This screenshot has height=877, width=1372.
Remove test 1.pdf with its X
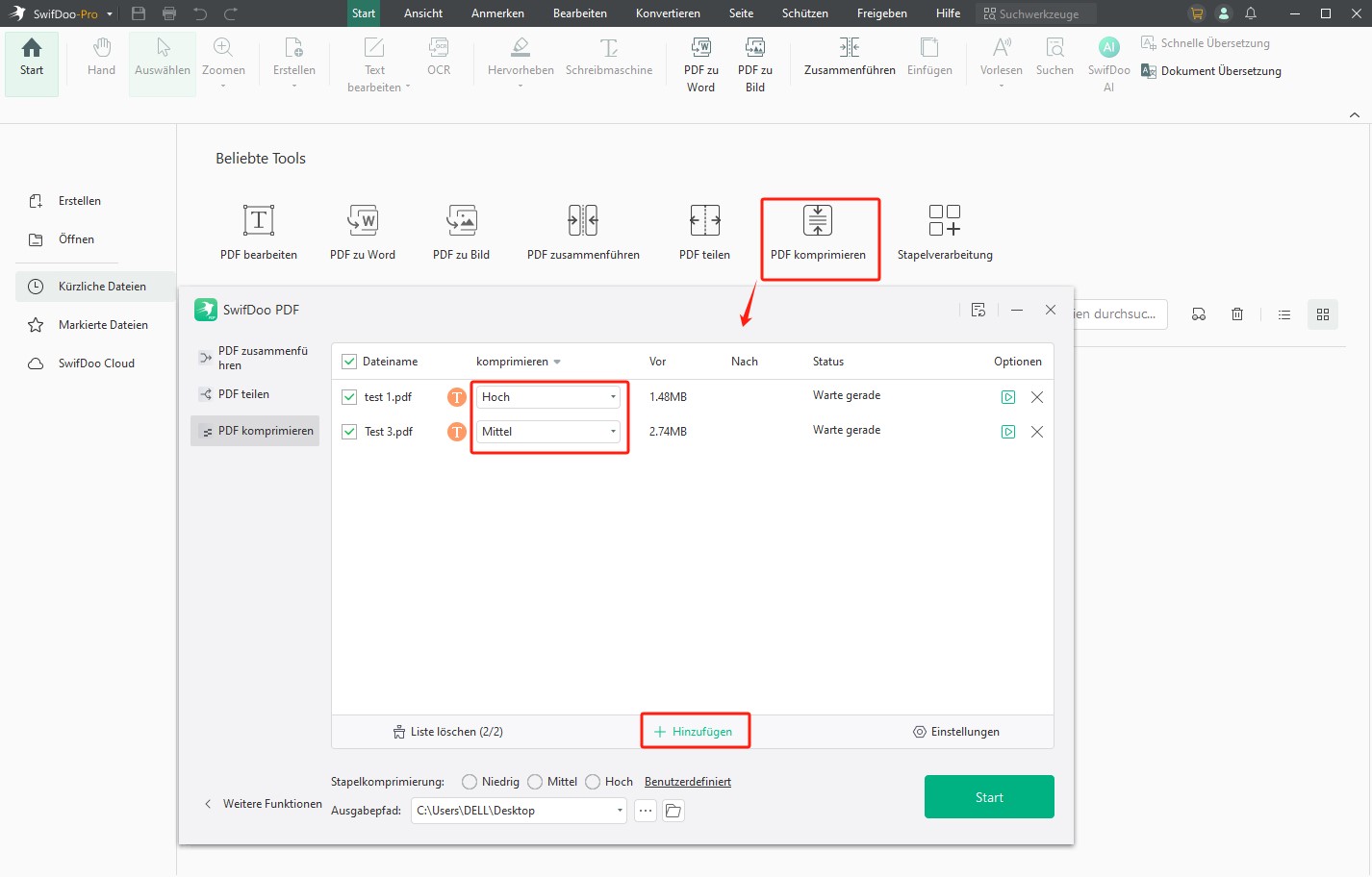[1037, 397]
